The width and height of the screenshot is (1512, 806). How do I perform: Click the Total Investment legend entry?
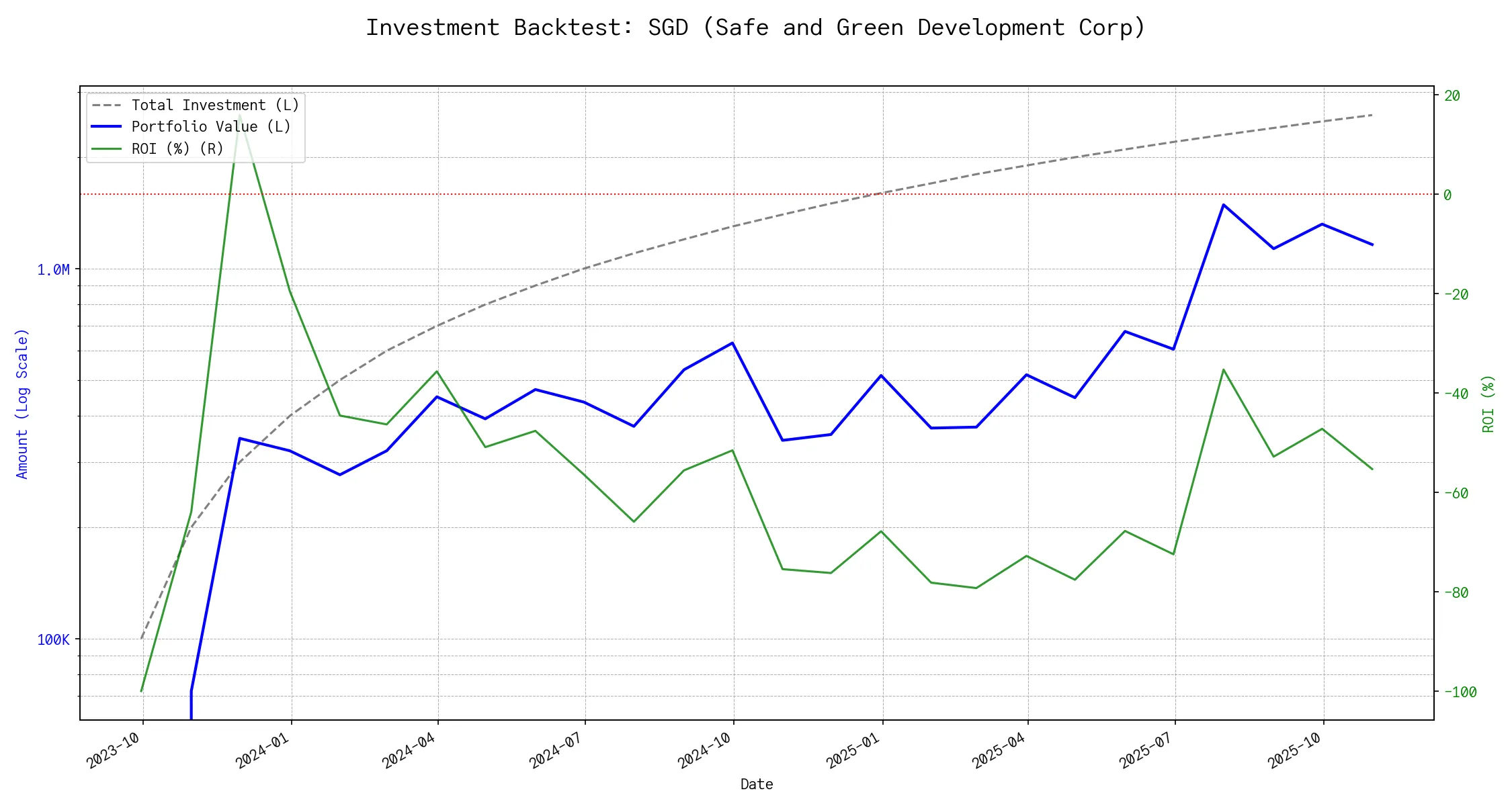215,105
